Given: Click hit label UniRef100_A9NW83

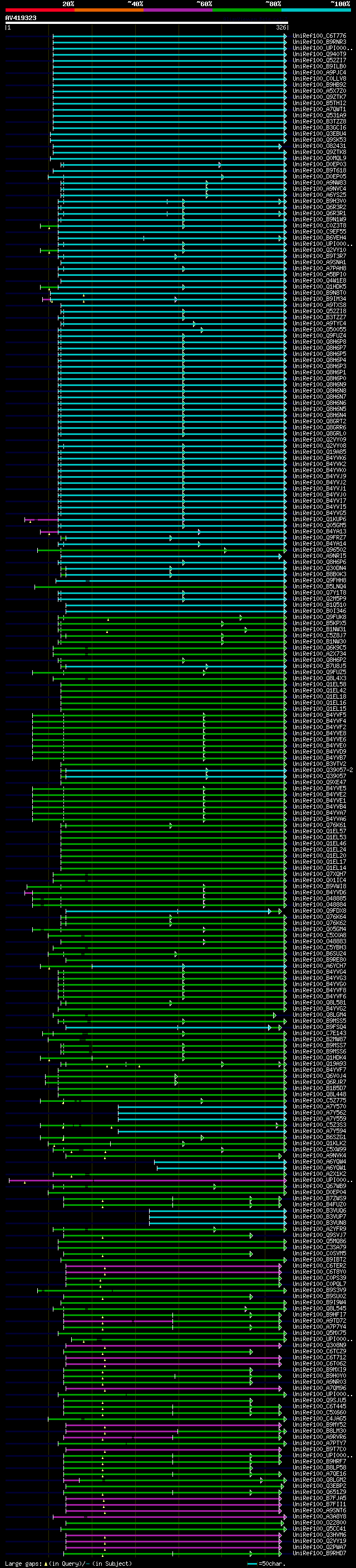Looking at the screenshot, I should click(319, 182).
